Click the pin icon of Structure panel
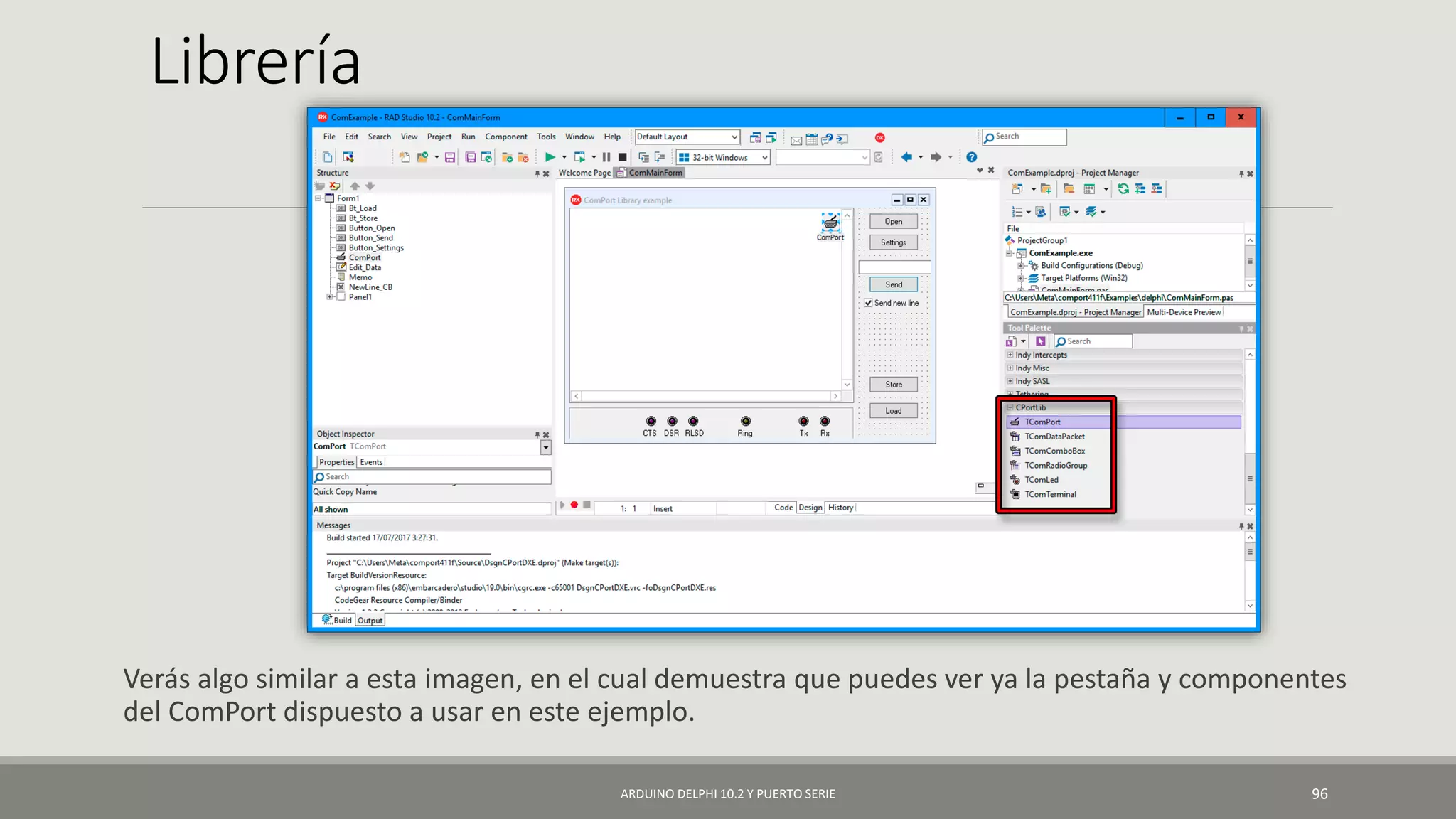The image size is (1456, 819). (x=537, y=173)
